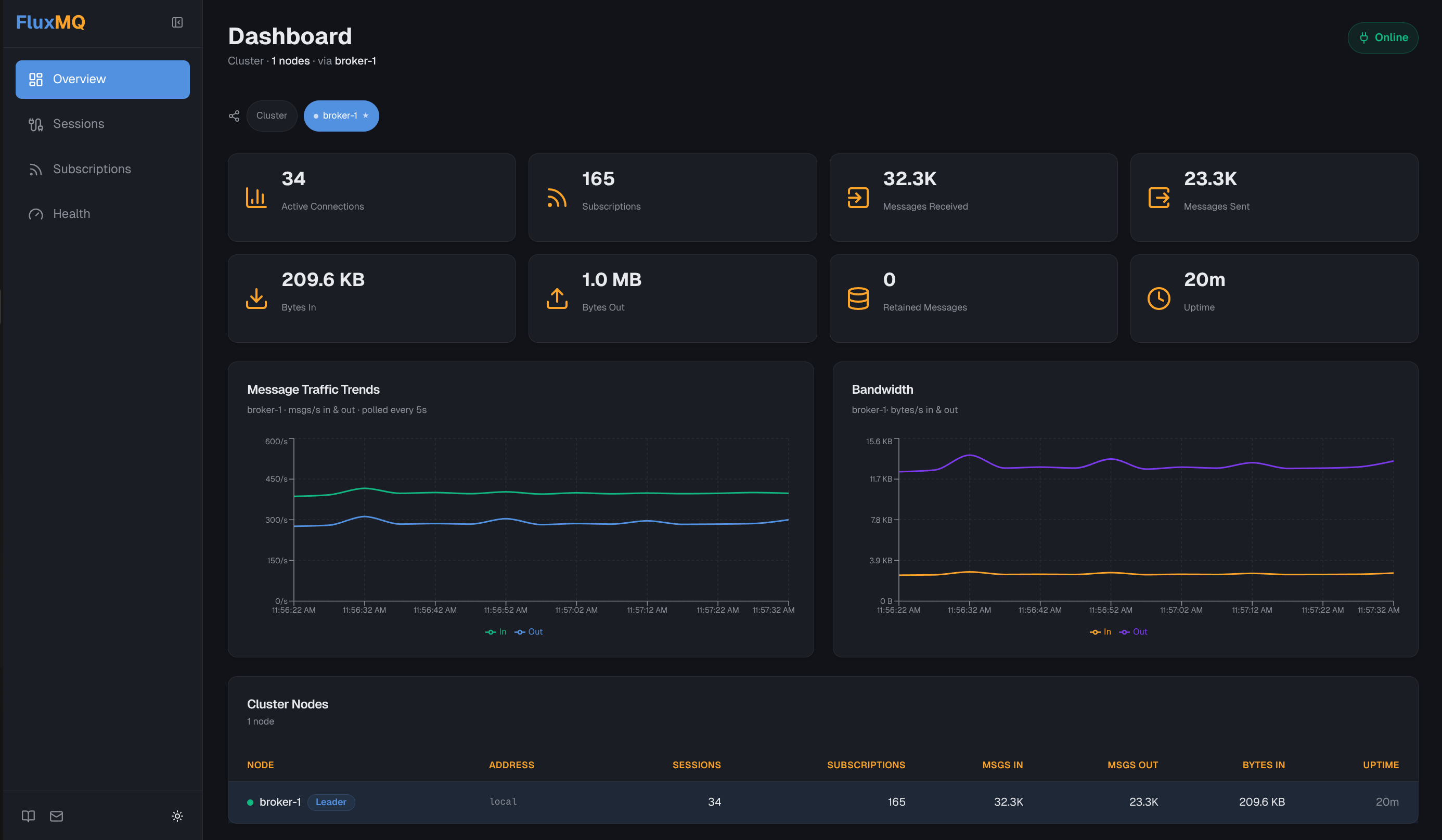Click the Retained Messages database icon
The height and width of the screenshot is (840, 1442).
858,299
